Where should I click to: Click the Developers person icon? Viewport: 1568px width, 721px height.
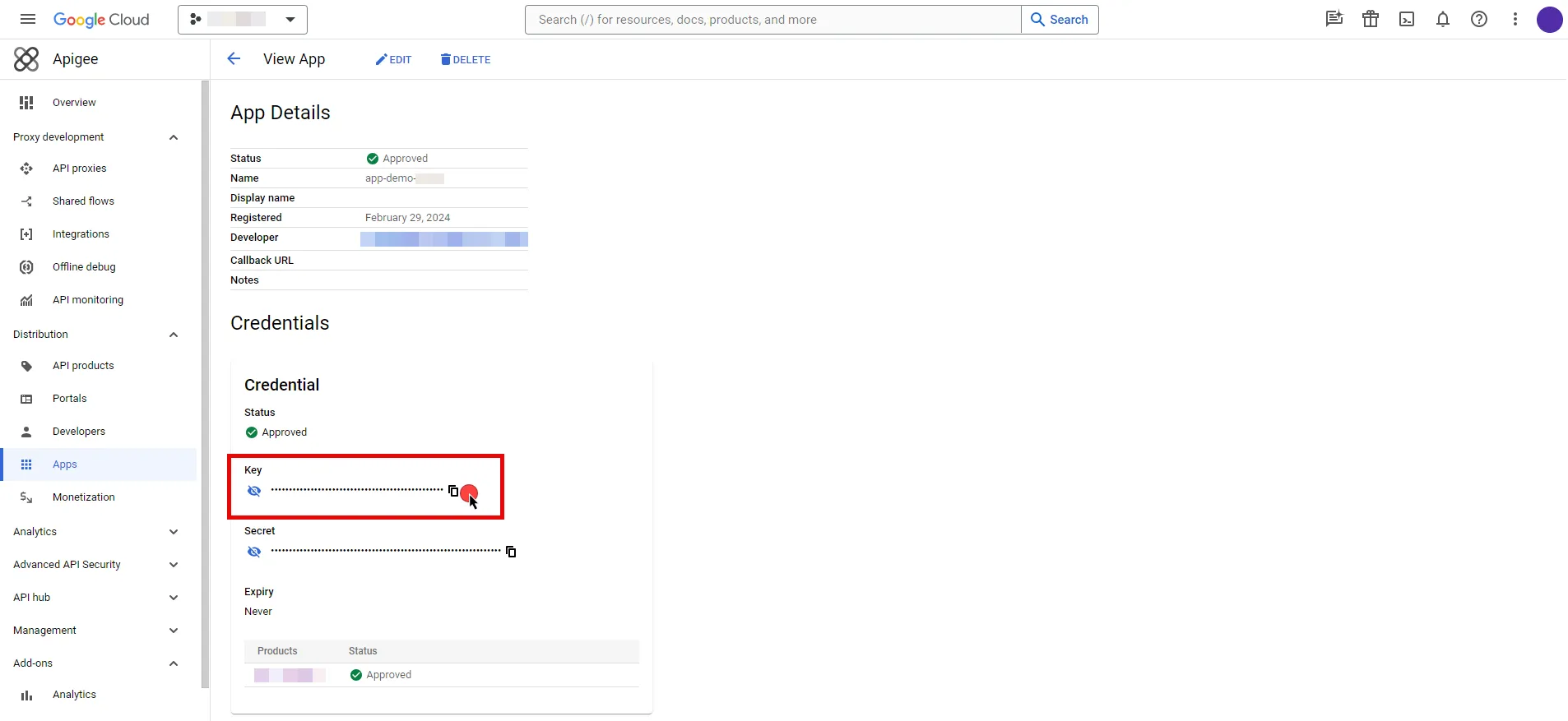(26, 432)
